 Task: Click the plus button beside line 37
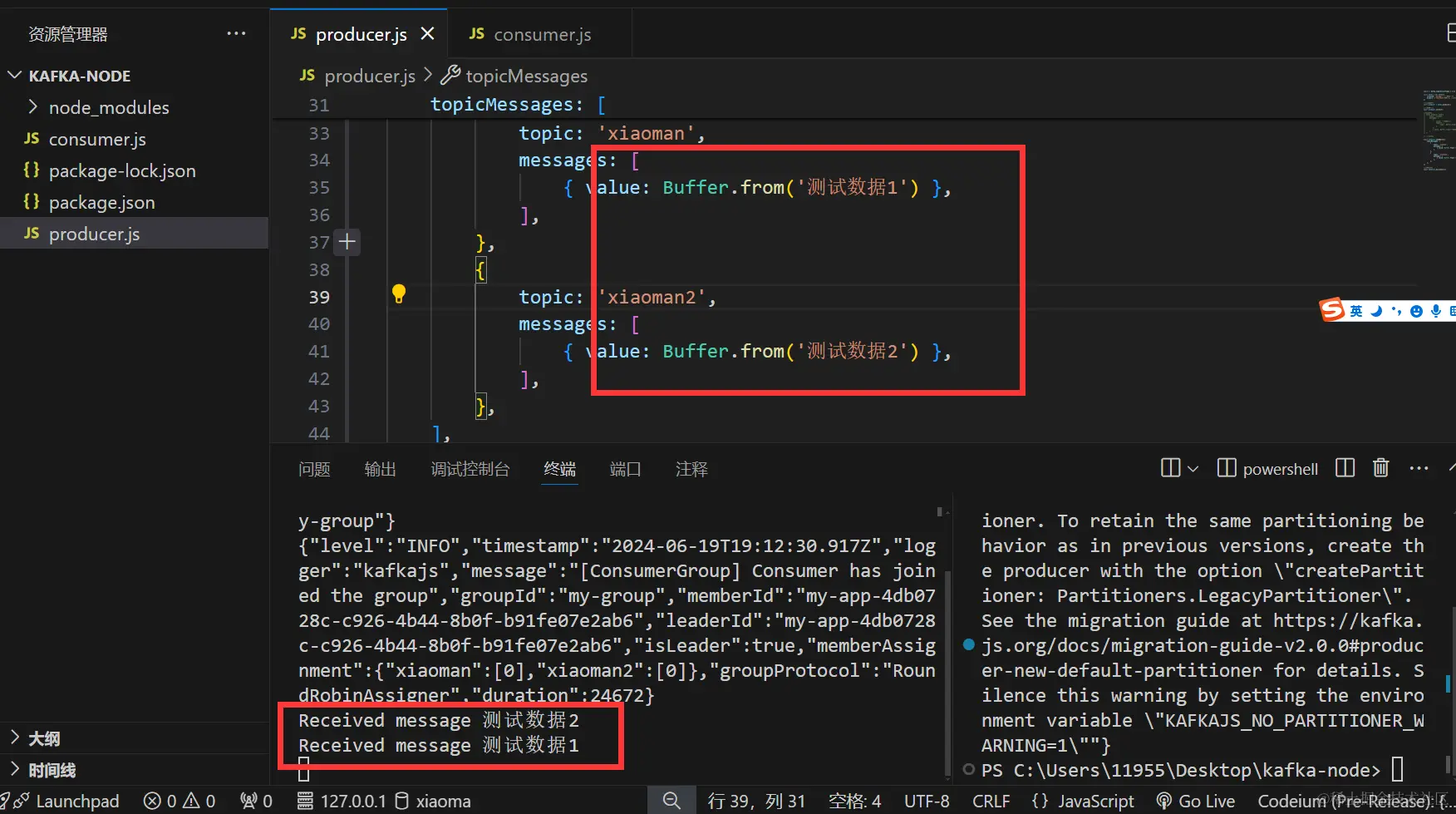(x=347, y=242)
